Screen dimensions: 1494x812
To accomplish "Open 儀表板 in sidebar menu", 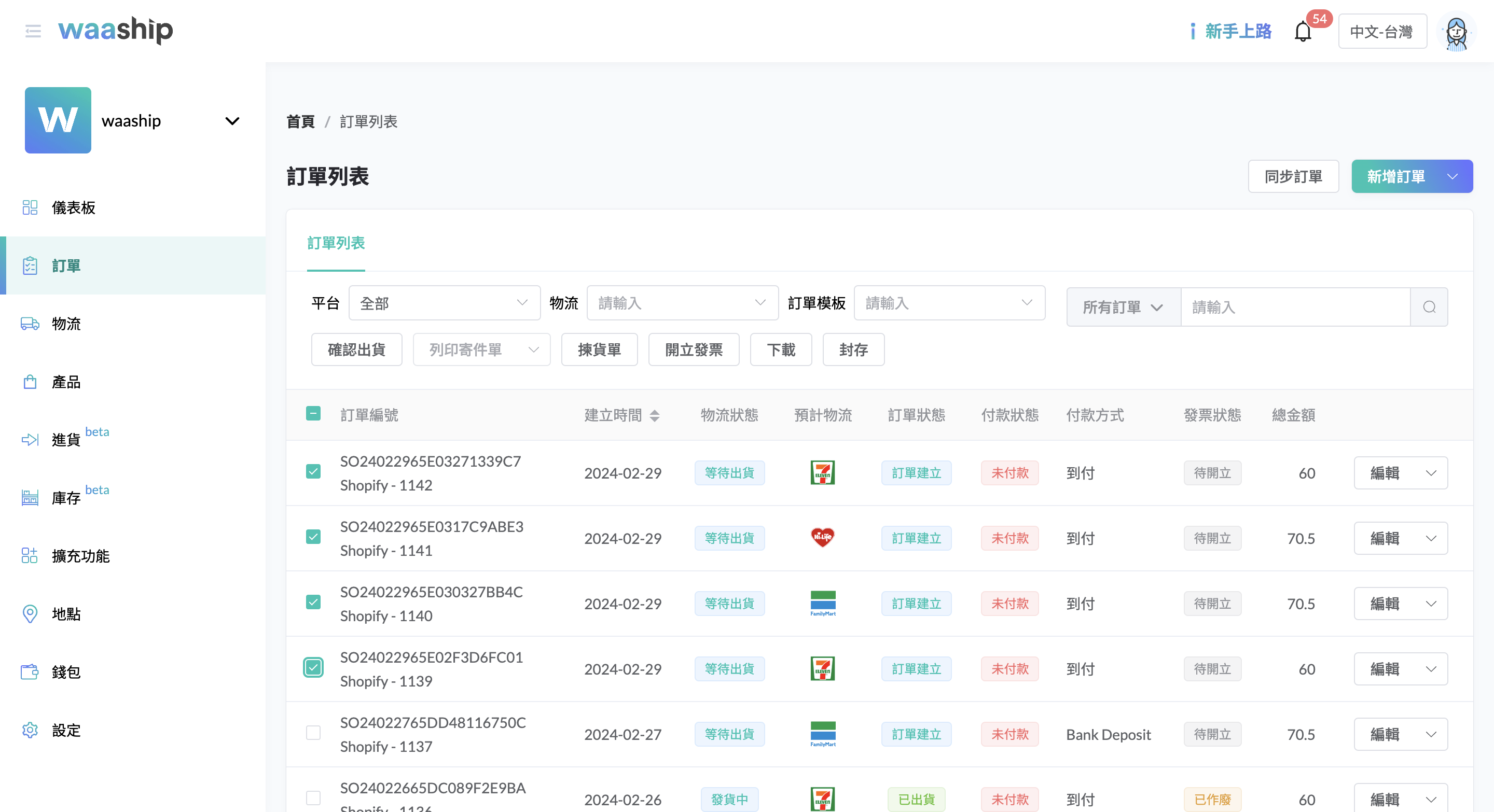I will point(74,207).
